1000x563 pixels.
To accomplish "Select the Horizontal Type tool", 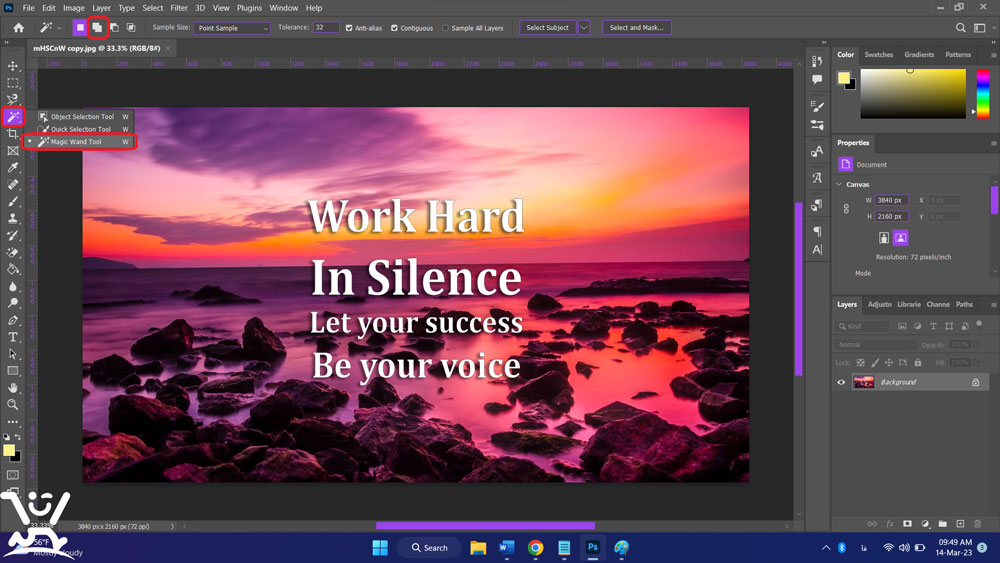I will pos(13,337).
